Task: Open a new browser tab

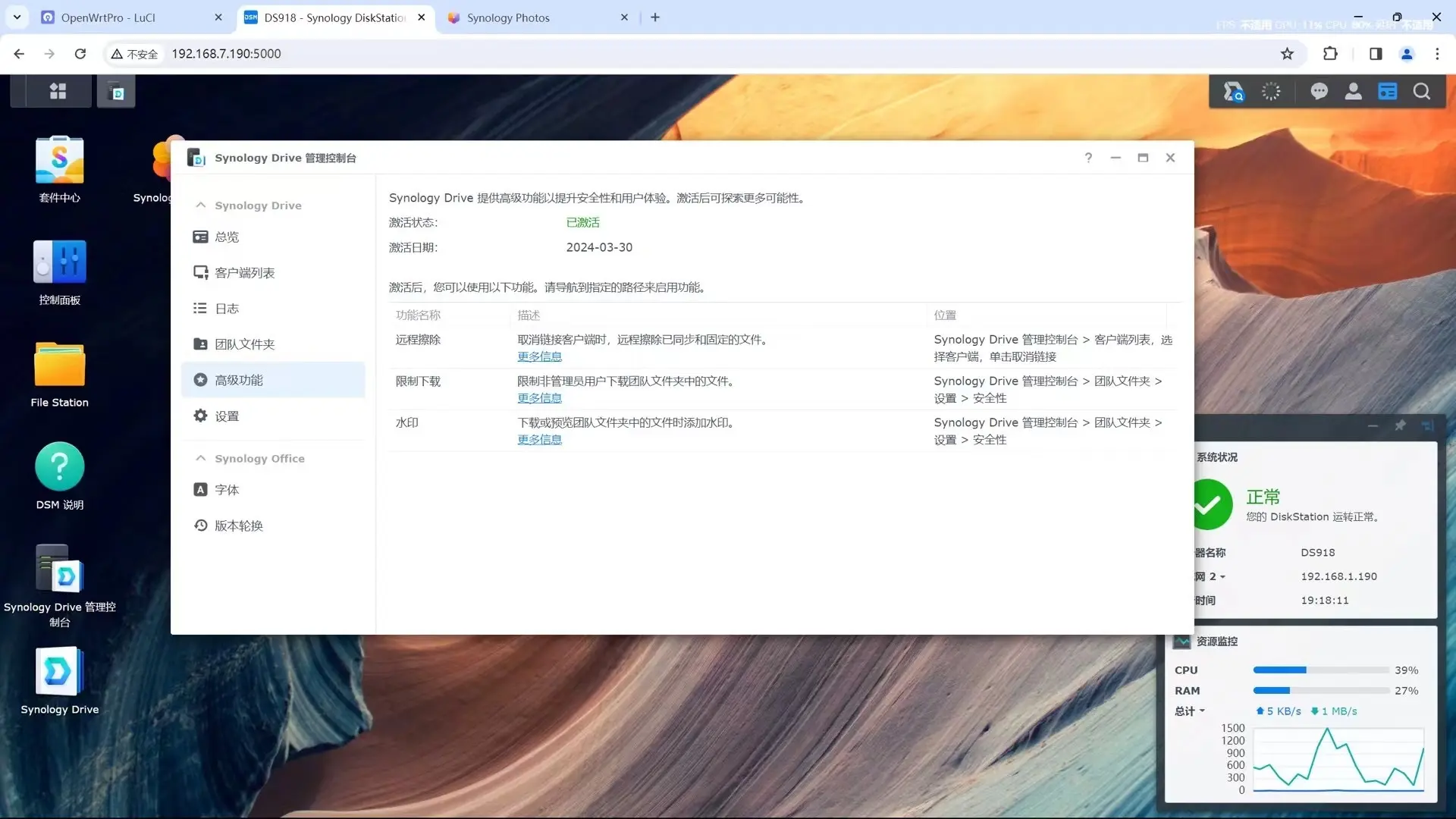Action: click(x=655, y=17)
